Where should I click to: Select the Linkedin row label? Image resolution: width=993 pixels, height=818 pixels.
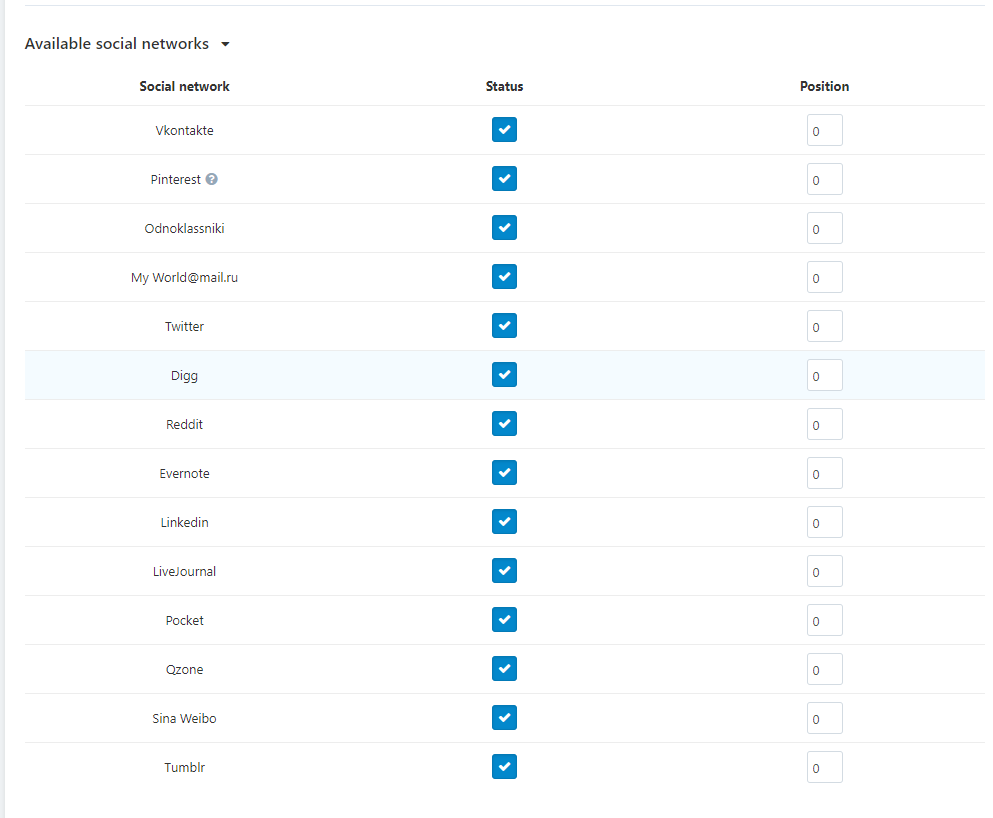coord(184,523)
